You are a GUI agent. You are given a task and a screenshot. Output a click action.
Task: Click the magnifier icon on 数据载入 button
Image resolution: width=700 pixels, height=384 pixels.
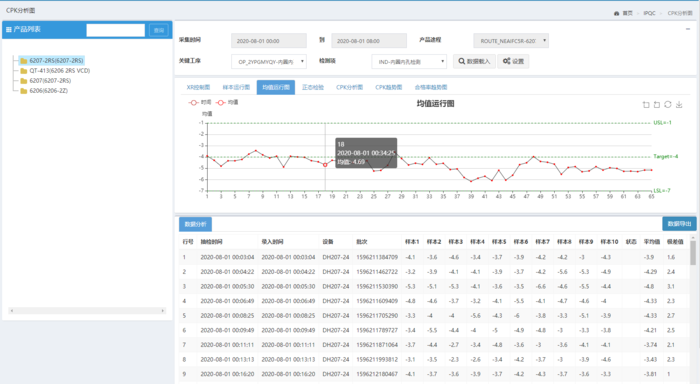[x=462, y=61]
